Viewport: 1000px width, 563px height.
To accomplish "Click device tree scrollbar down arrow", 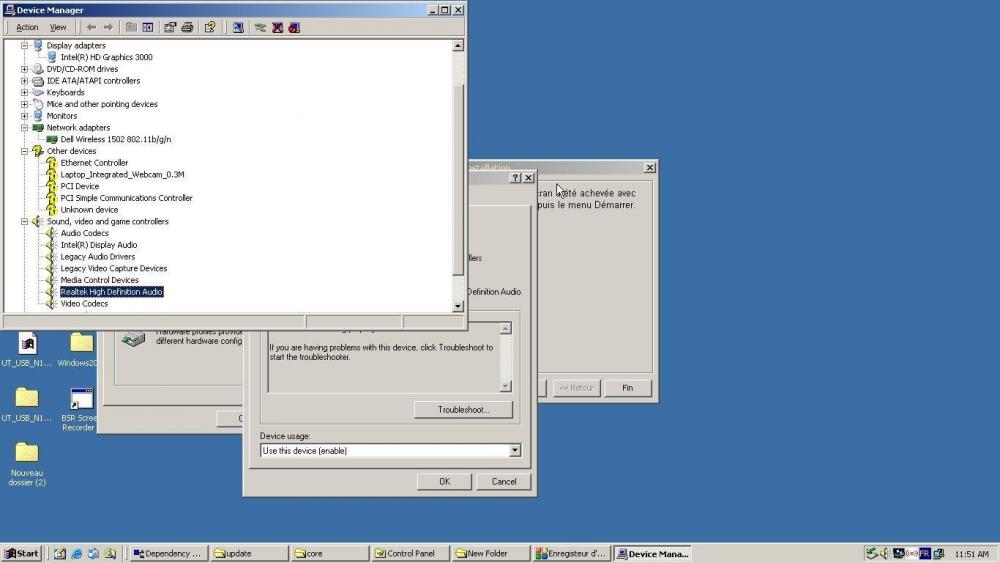I will (458, 306).
